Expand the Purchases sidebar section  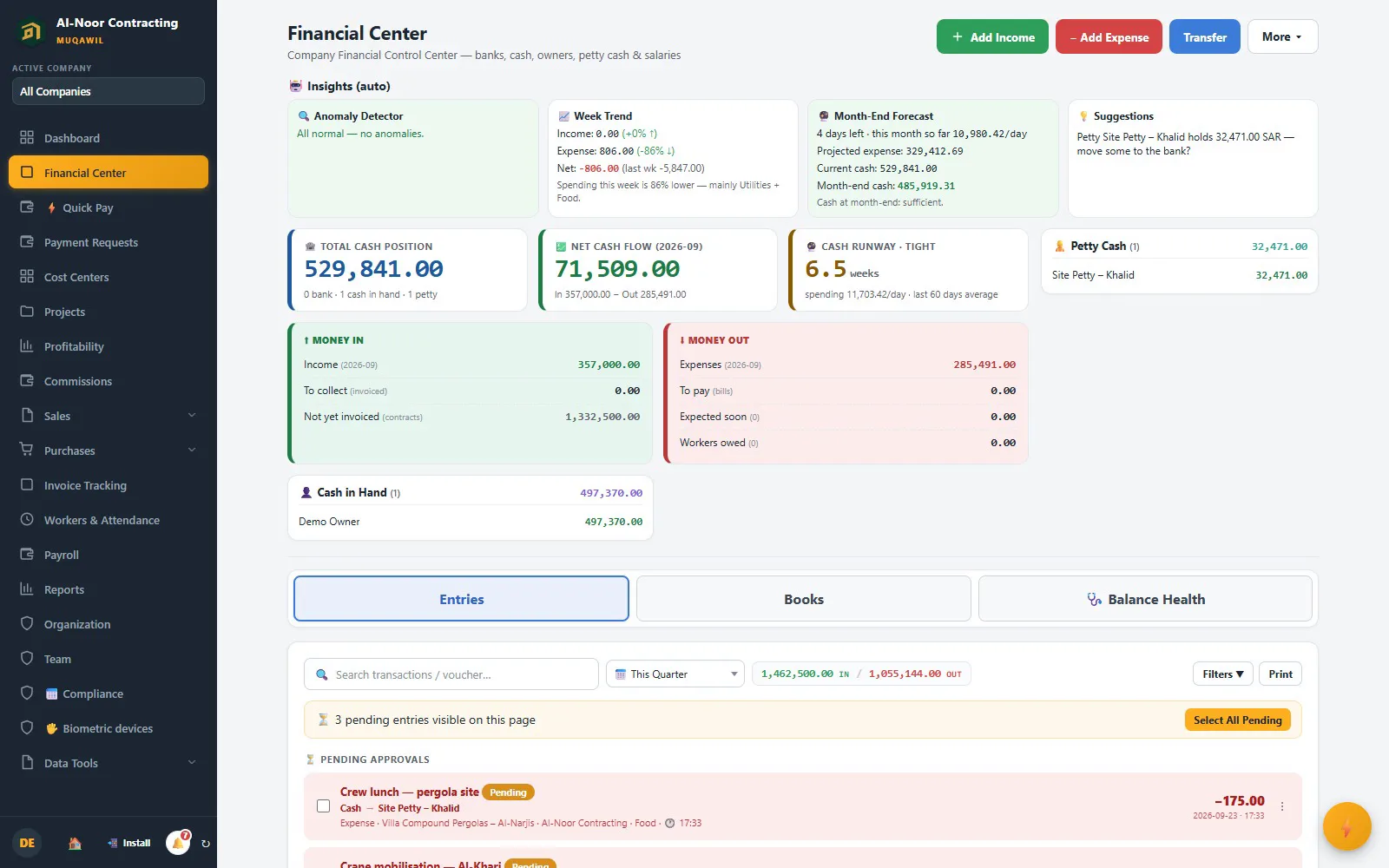(109, 450)
